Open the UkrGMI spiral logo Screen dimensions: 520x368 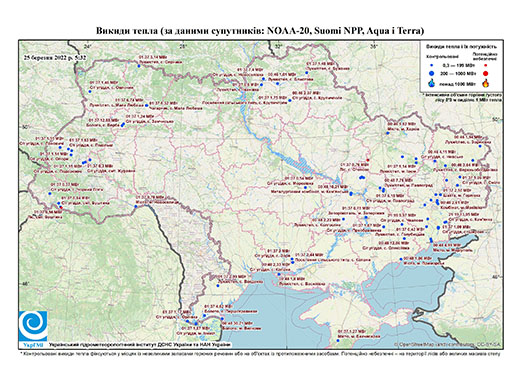point(33,326)
